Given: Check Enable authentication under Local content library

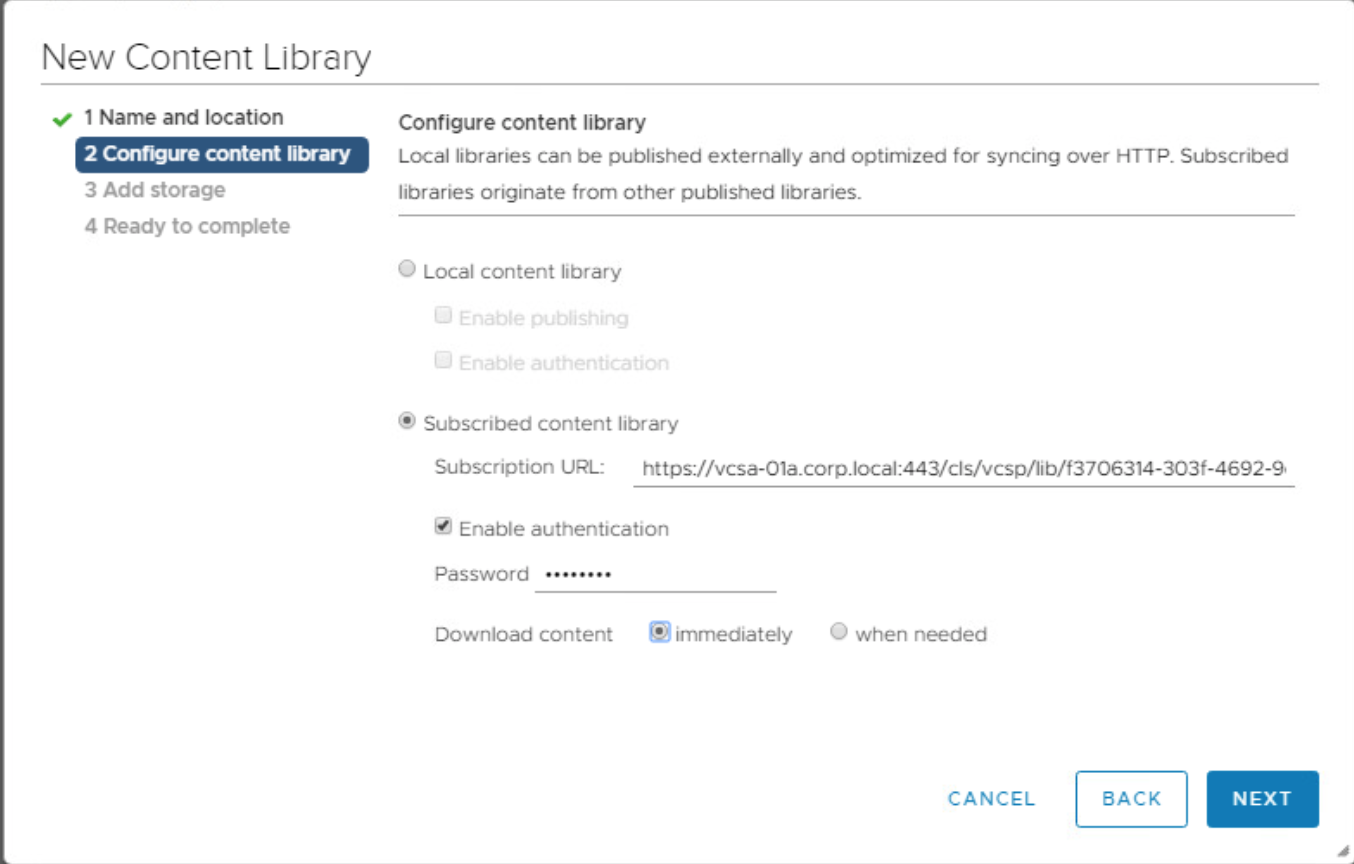Looking at the screenshot, I should pos(443,359).
